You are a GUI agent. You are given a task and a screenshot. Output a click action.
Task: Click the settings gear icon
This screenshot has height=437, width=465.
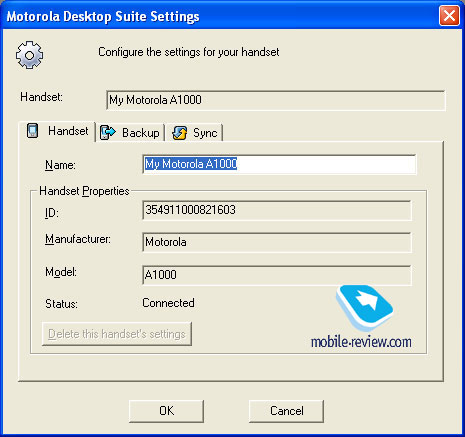[29, 55]
